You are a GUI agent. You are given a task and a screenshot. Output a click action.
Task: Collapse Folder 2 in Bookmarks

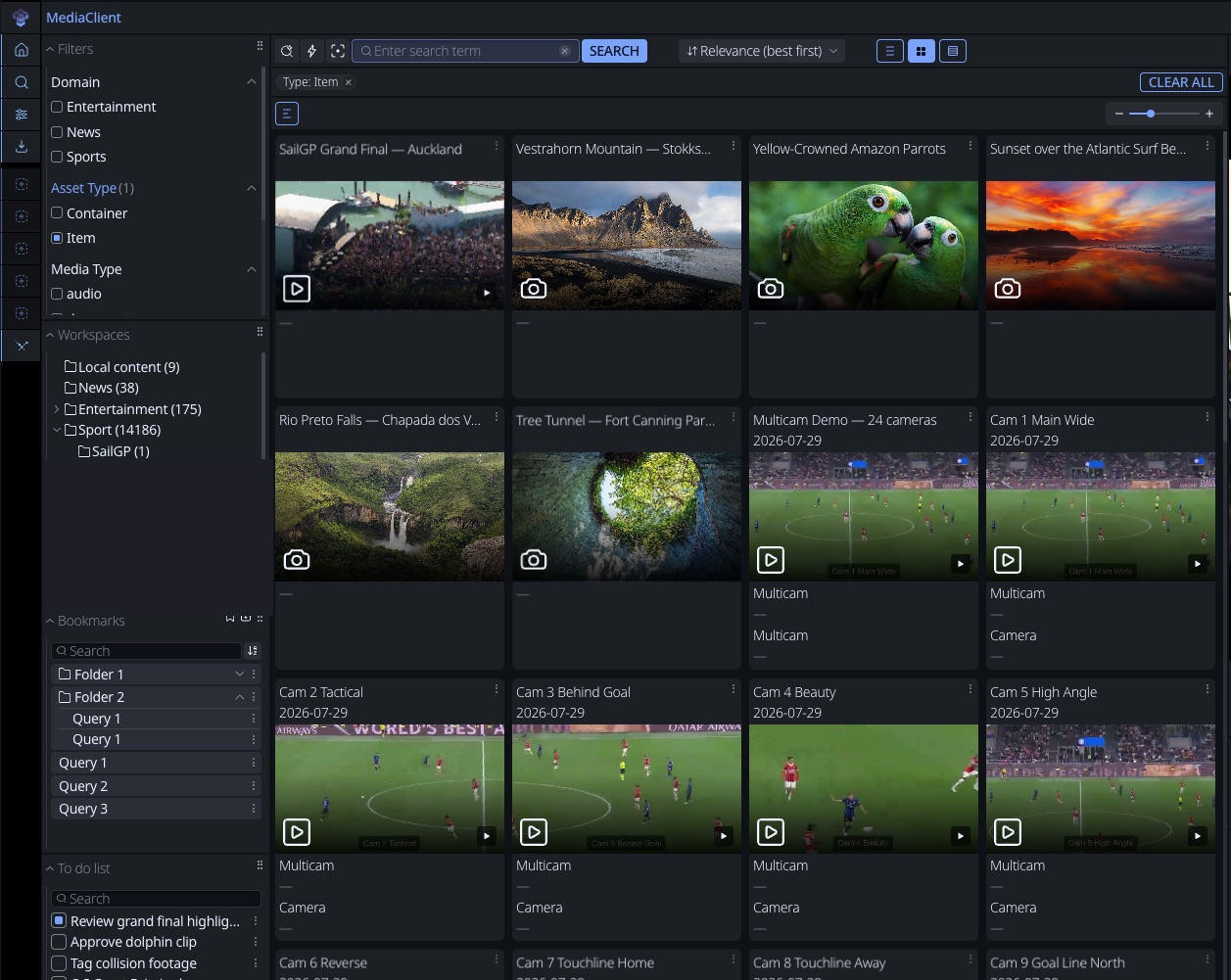(240, 697)
